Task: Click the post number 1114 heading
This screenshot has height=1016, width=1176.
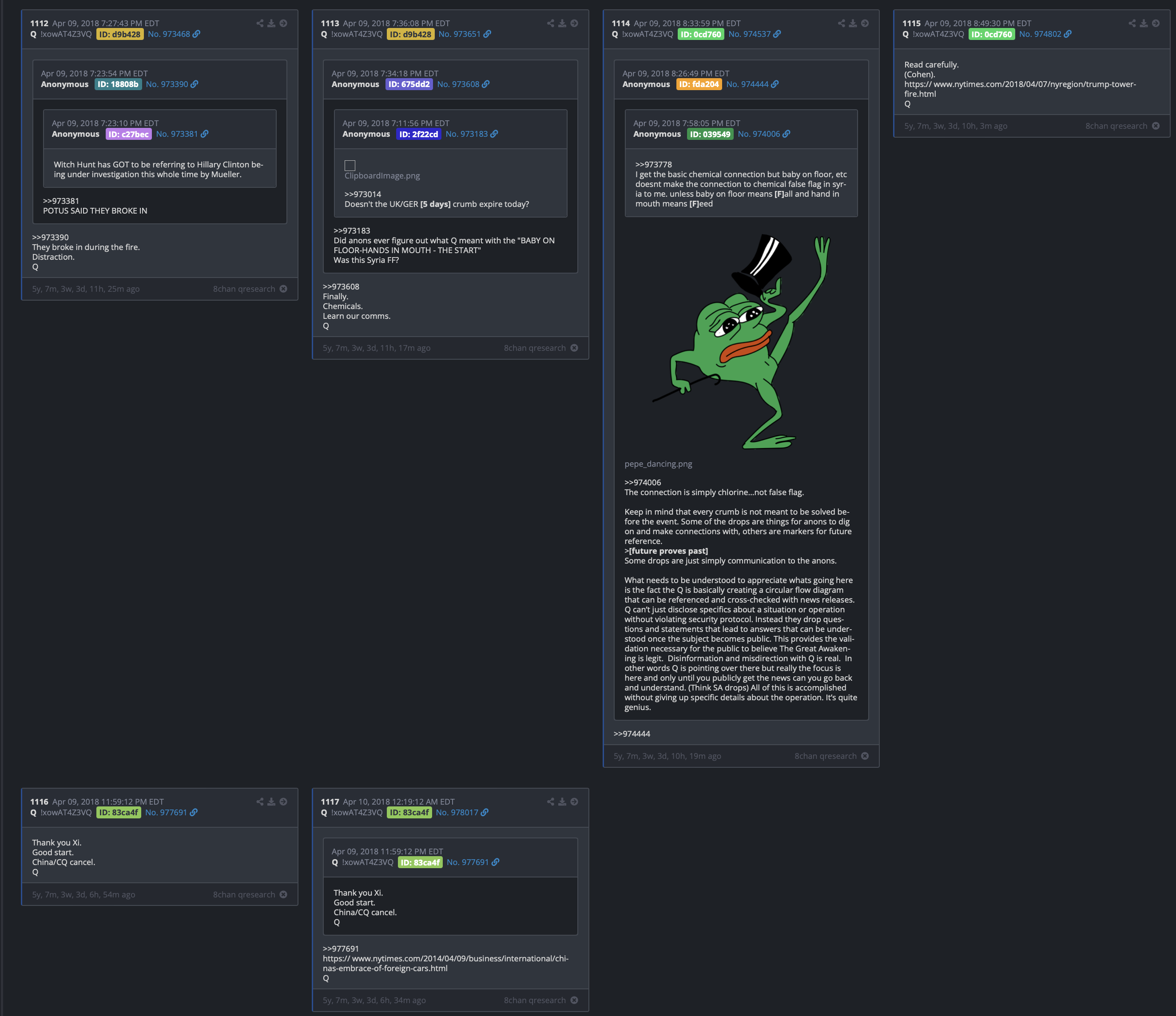Action: 621,23
